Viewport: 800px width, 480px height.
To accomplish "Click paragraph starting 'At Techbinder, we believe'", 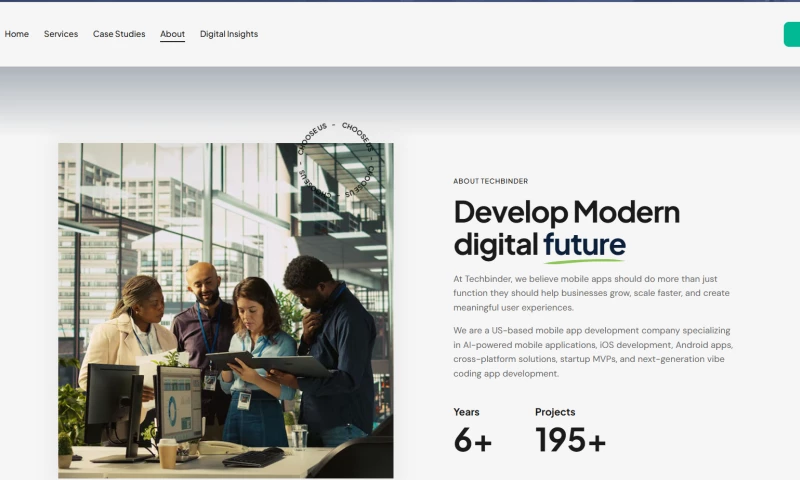I will (x=592, y=293).
